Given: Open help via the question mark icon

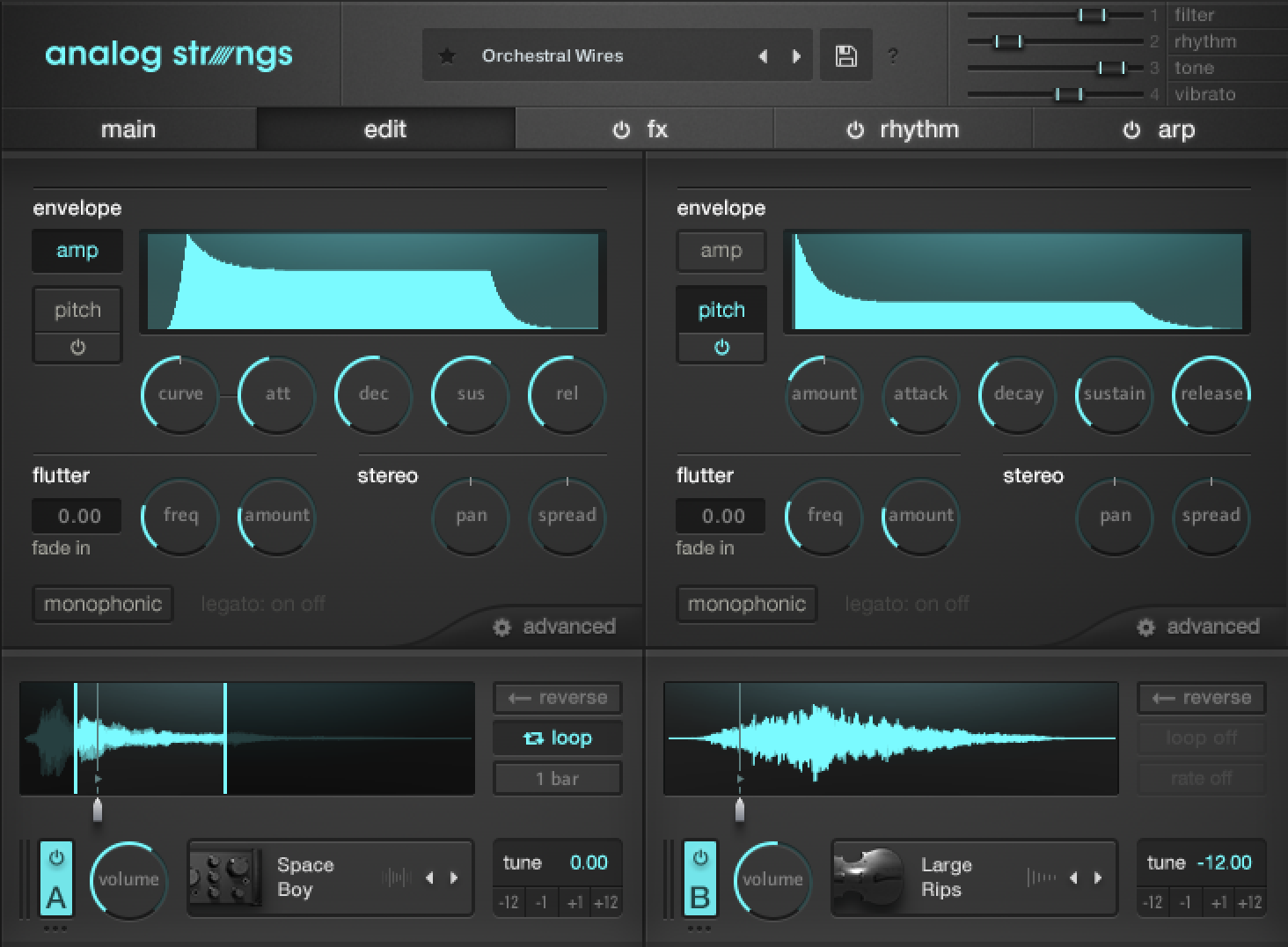Looking at the screenshot, I should 894,55.
